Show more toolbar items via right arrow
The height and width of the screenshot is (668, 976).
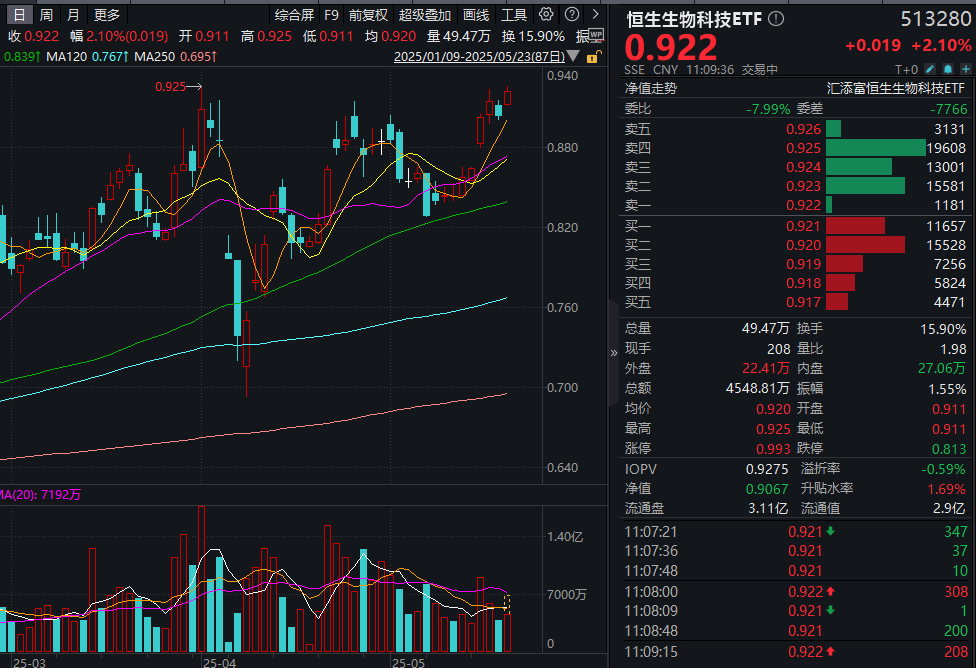(x=596, y=14)
